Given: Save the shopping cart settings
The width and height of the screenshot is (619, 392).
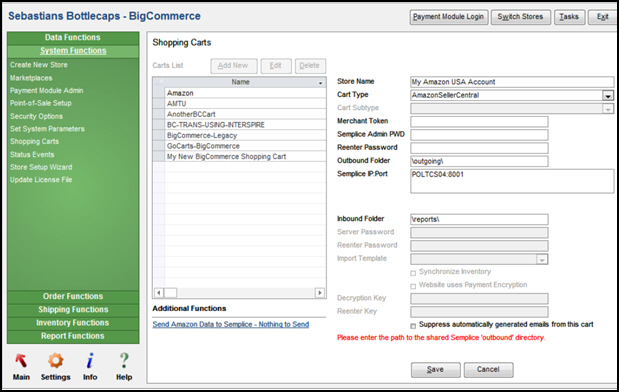Looking at the screenshot, I should (435, 370).
